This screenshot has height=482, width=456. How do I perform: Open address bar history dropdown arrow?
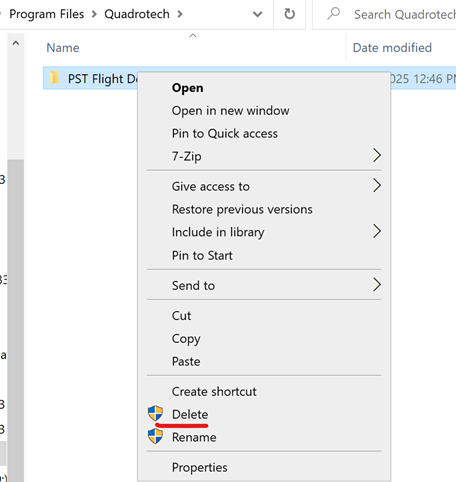click(x=257, y=14)
